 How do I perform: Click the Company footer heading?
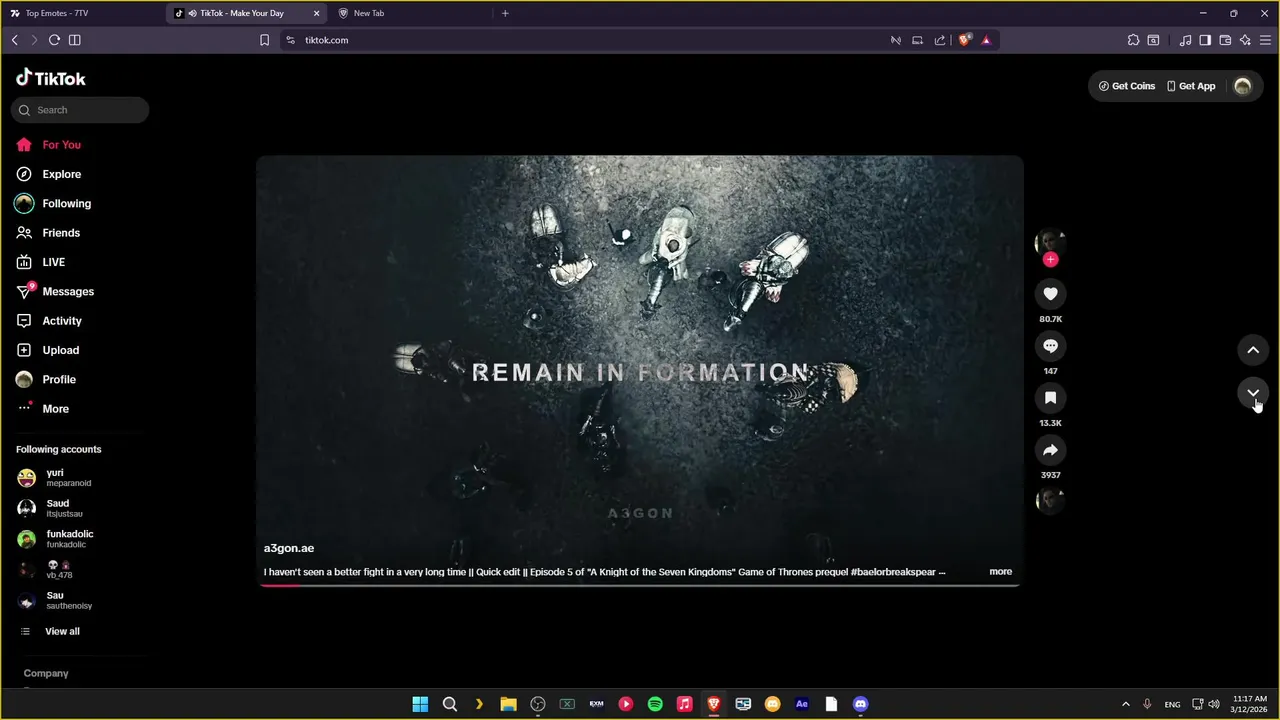click(46, 673)
